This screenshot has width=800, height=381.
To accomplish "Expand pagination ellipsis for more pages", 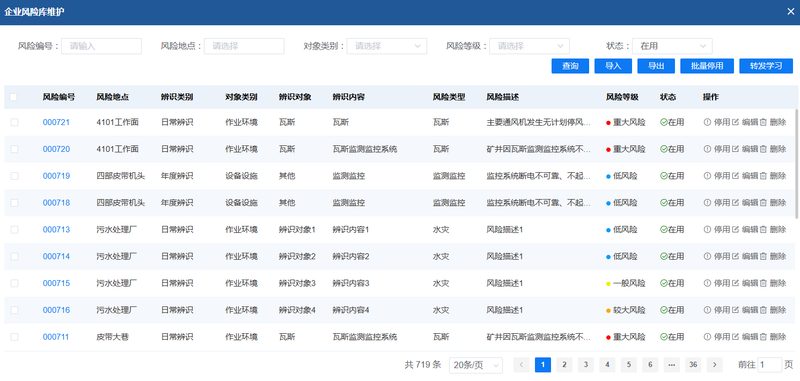I will point(671,365).
